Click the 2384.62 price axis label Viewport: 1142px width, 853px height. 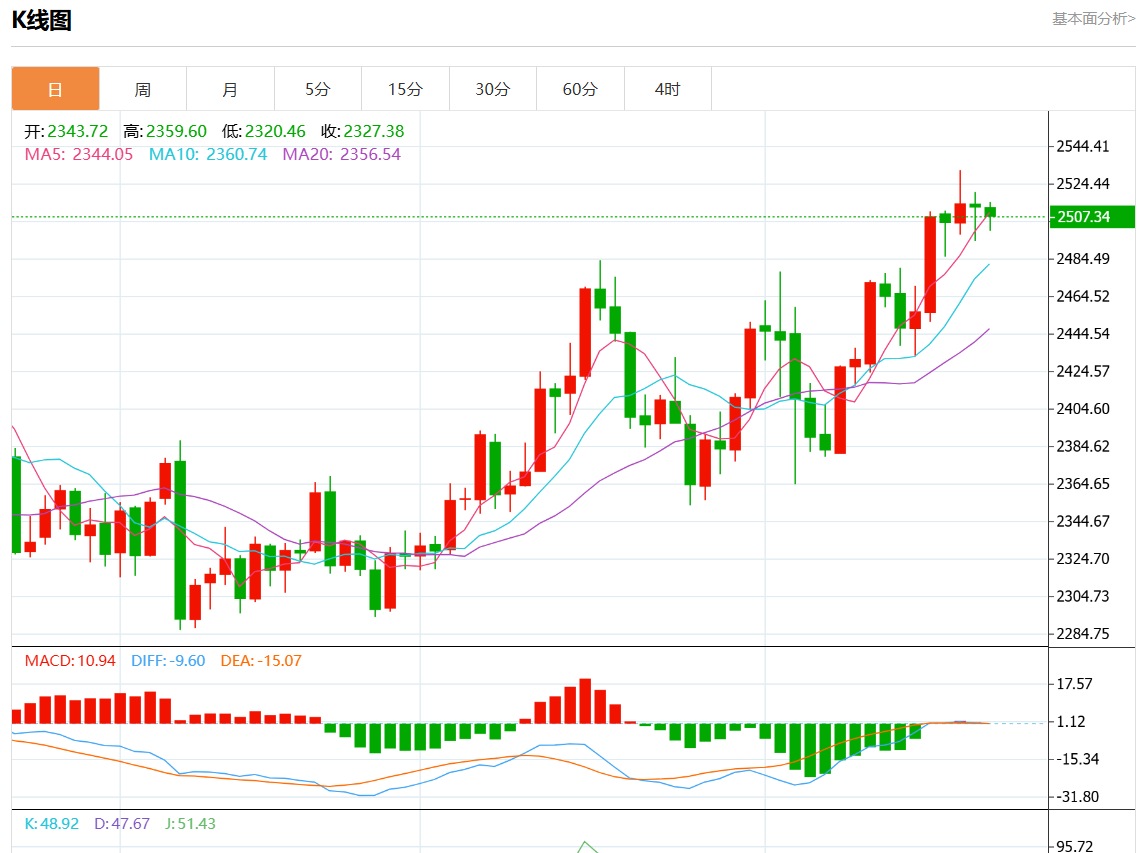point(1083,447)
